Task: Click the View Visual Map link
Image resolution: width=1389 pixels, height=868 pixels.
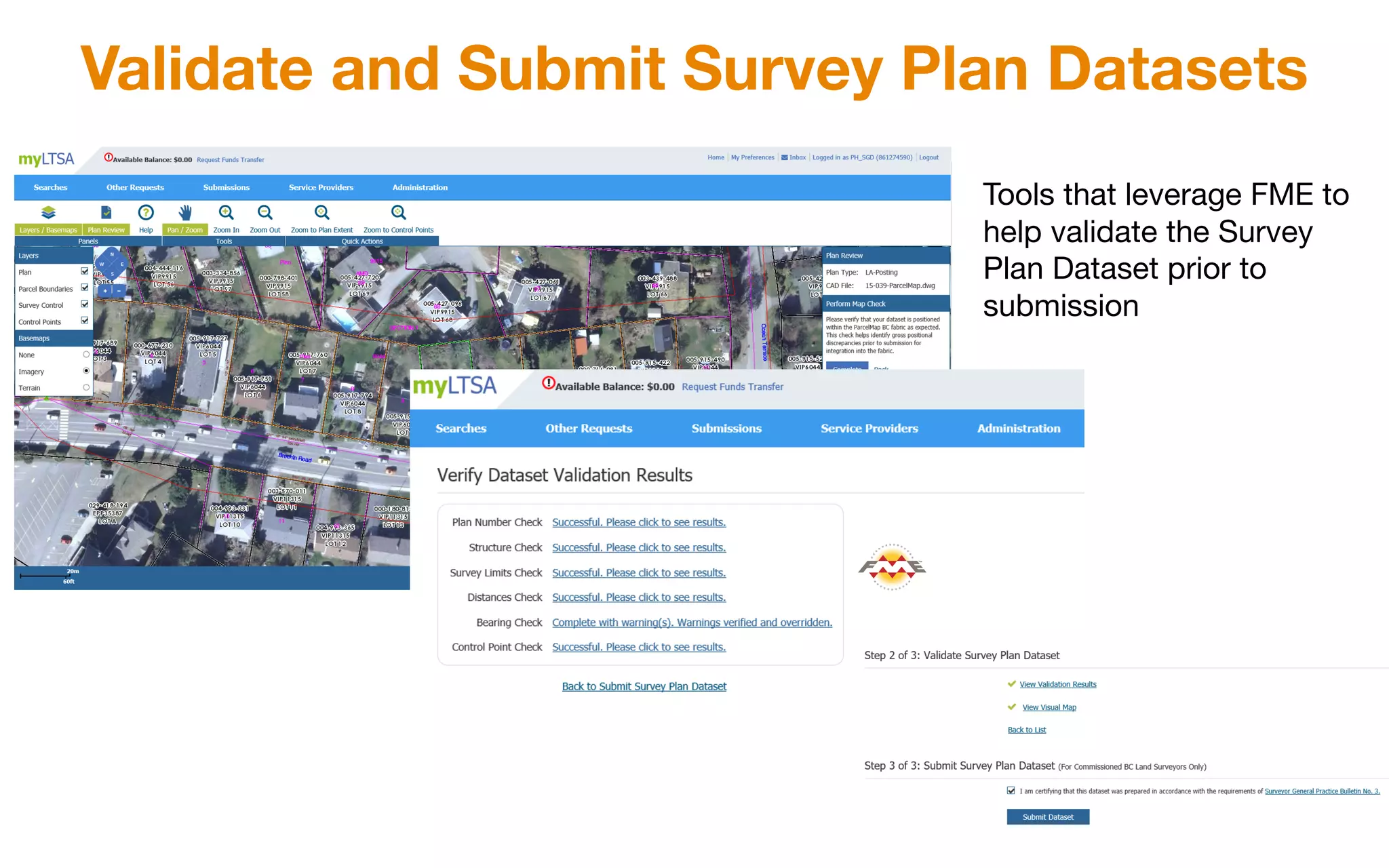Action: 1049,707
